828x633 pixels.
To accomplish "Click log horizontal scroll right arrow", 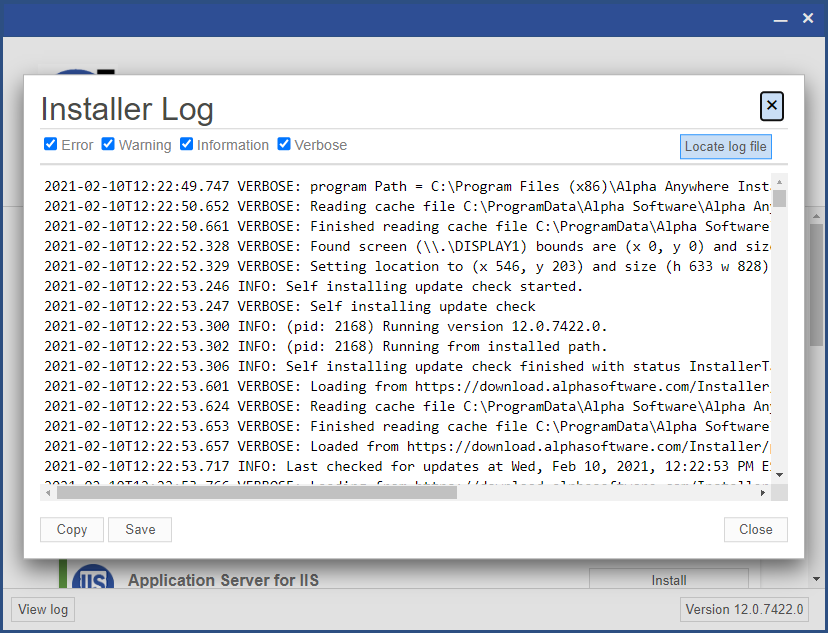I will point(763,493).
